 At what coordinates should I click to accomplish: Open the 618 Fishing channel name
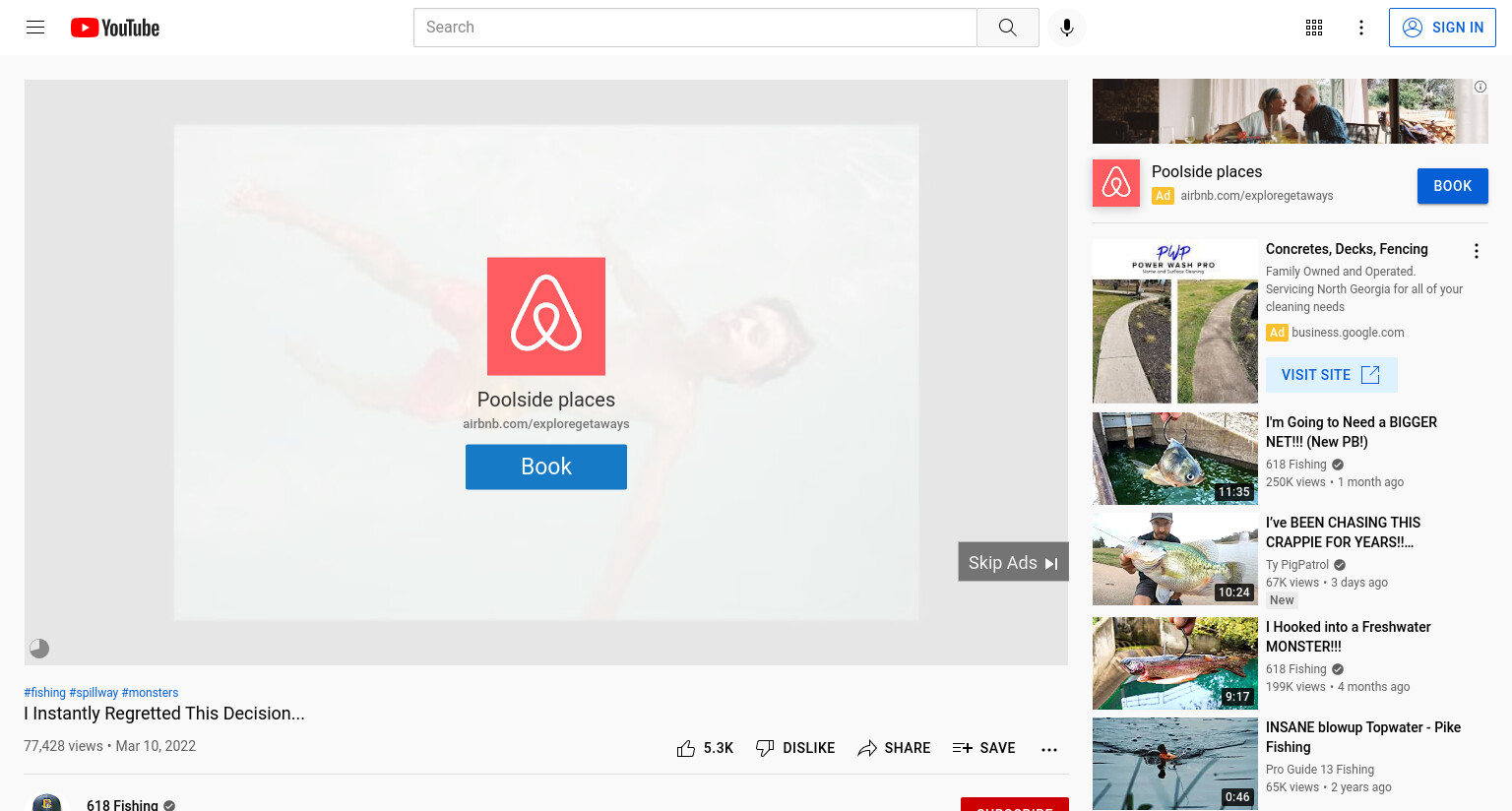tap(122, 804)
